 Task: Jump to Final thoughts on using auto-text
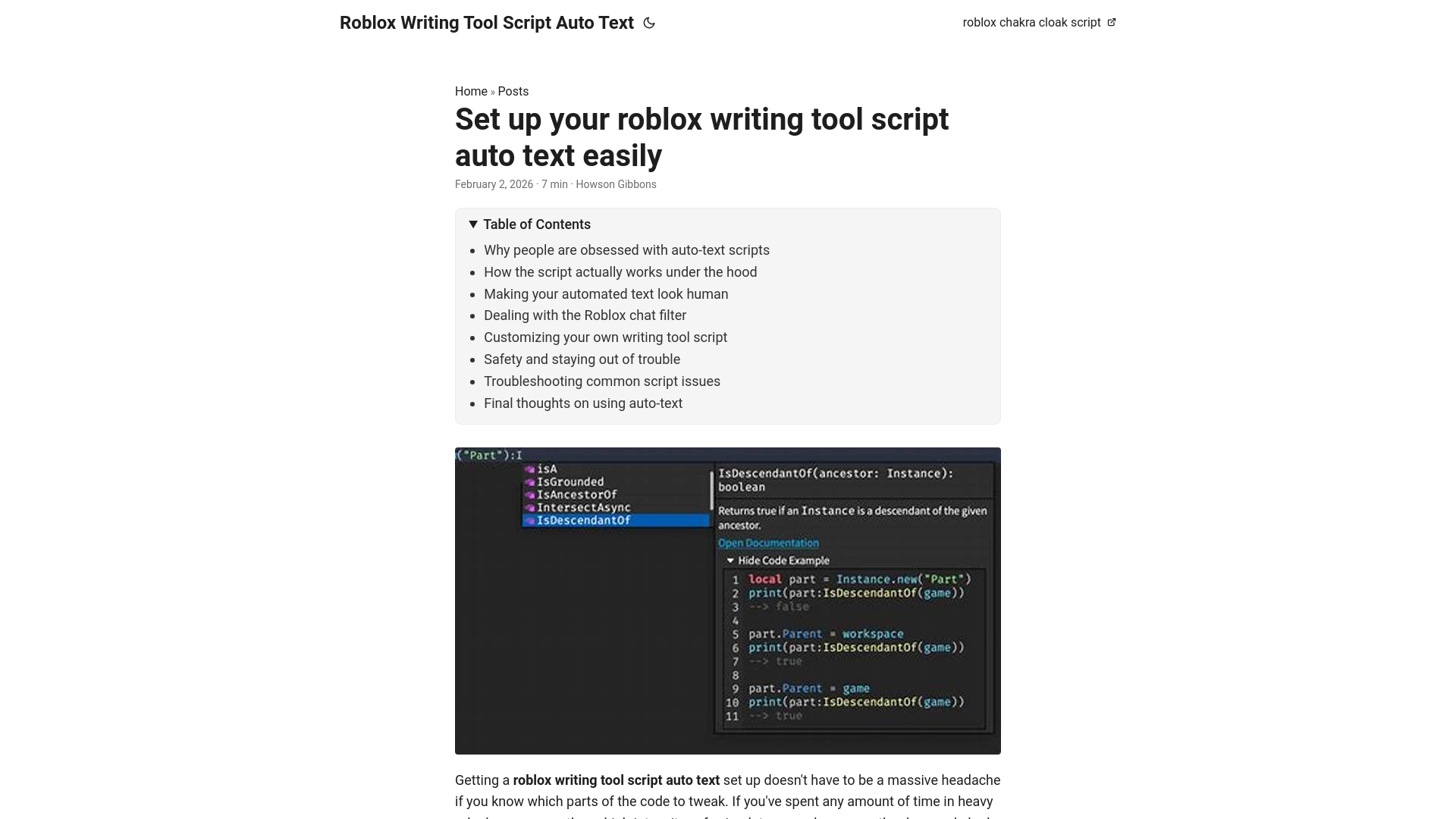[583, 403]
